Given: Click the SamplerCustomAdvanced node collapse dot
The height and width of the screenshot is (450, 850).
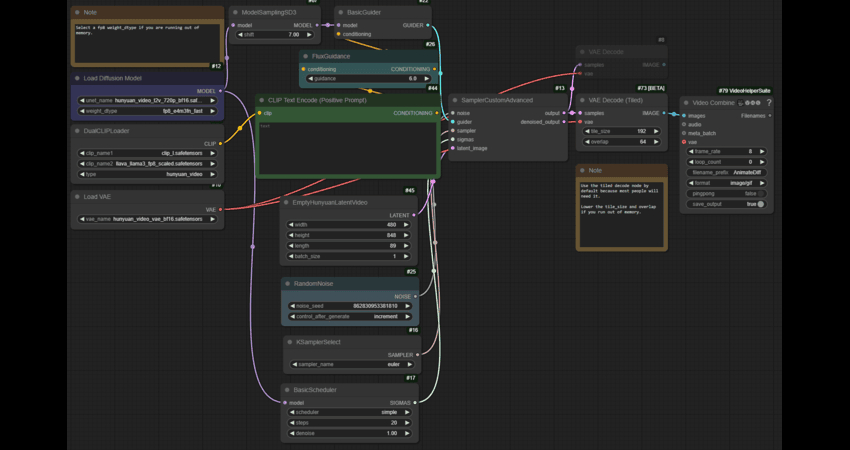Looking at the screenshot, I should (x=454, y=100).
